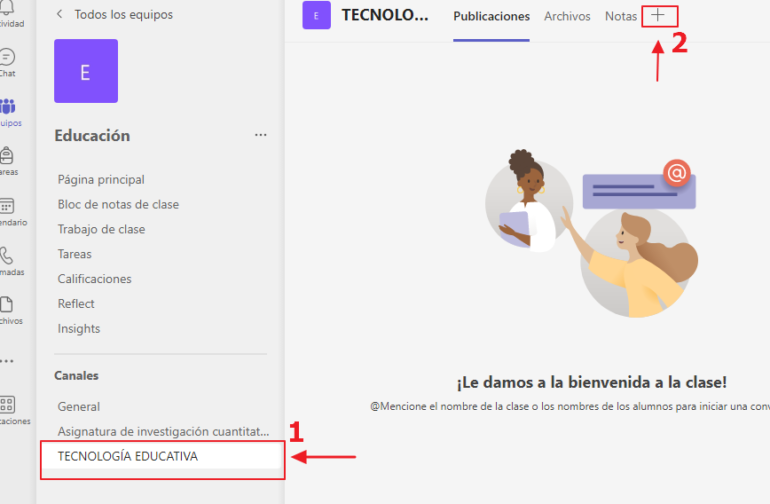Image resolution: width=770 pixels, height=504 pixels.
Task: Open Trabajo de clase
Action: 101,229
